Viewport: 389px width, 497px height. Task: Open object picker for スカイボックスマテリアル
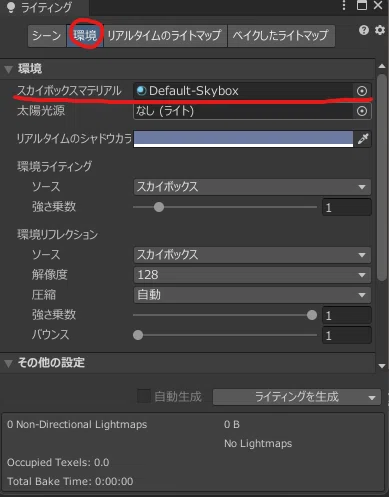362,91
